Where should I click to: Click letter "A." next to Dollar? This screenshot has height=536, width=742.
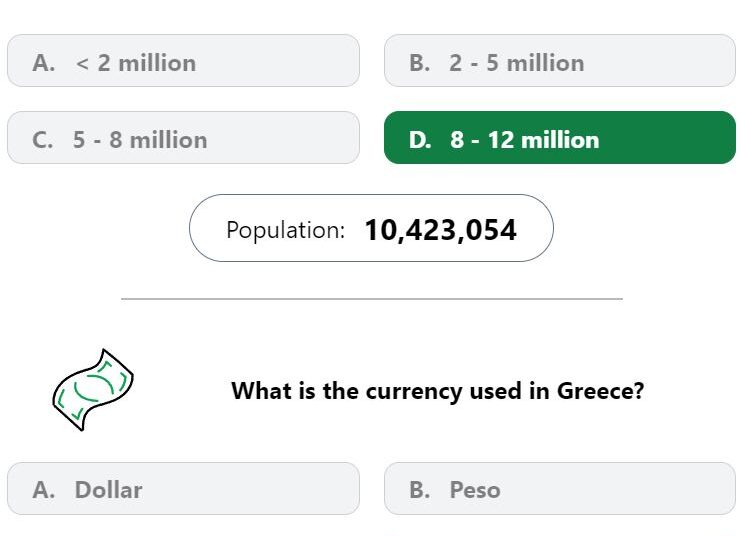[x=44, y=490]
